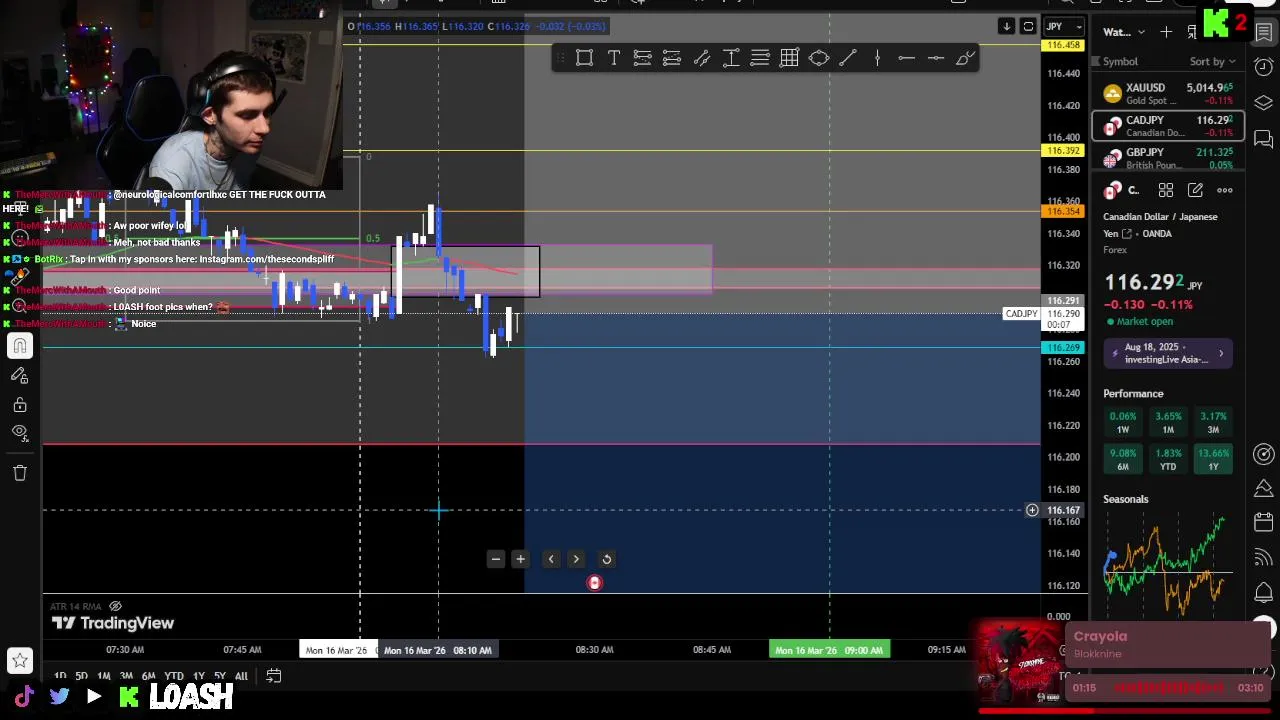Screen dimensions: 1280x720
Task: Open the go-to-date calendar icon
Action: pyautogui.click(x=273, y=676)
